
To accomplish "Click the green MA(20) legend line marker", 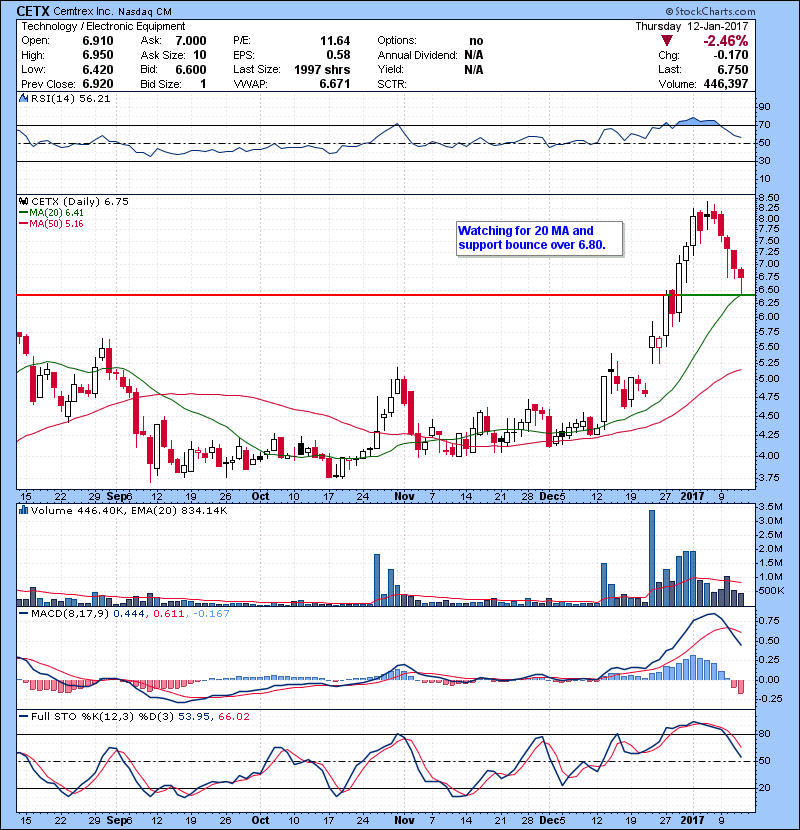I will (x=23, y=212).
